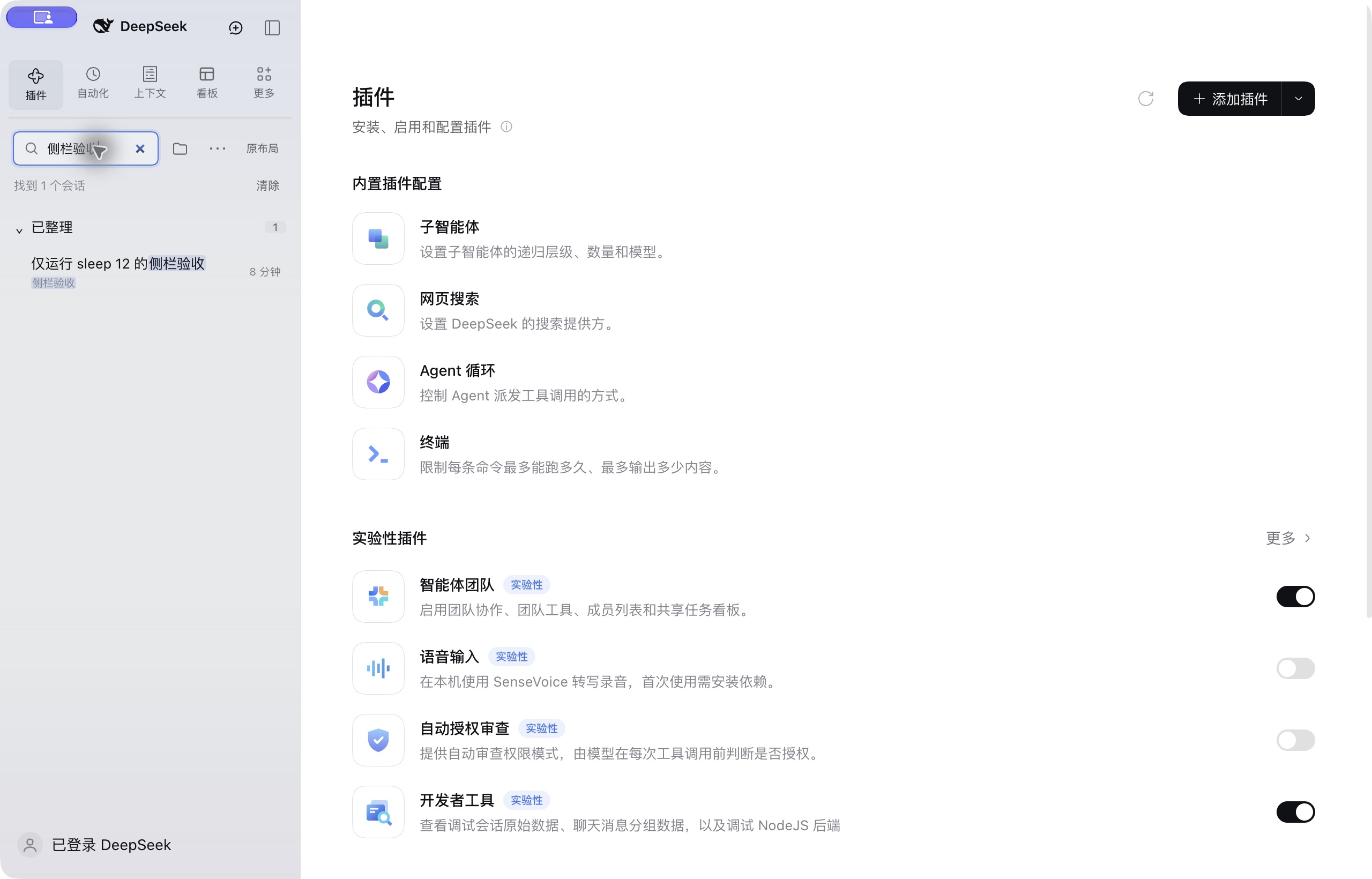Open 子智能体 plugin icon

(x=378, y=239)
